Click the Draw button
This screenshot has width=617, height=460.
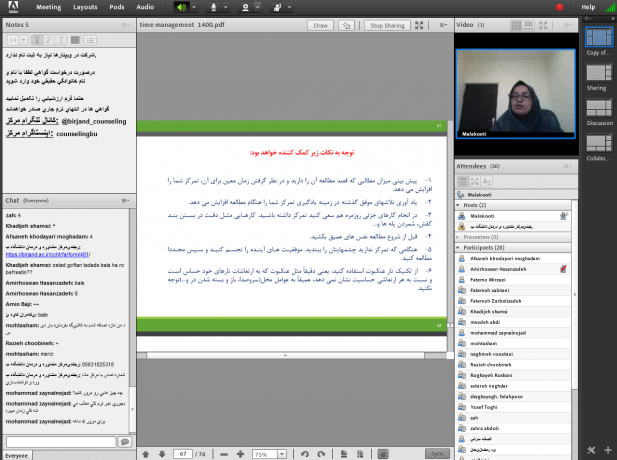point(320,25)
